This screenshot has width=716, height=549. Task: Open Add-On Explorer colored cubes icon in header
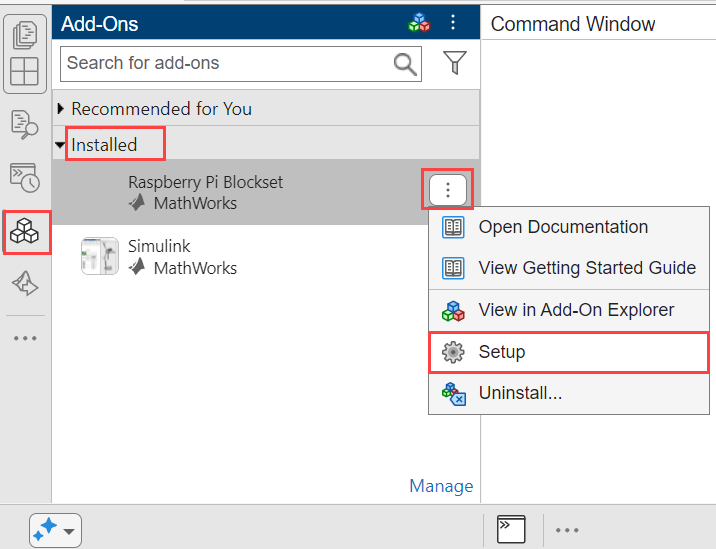point(419,22)
